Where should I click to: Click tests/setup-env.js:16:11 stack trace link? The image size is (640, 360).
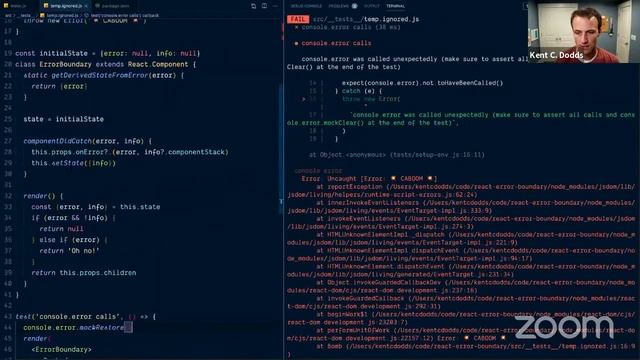[438, 155]
